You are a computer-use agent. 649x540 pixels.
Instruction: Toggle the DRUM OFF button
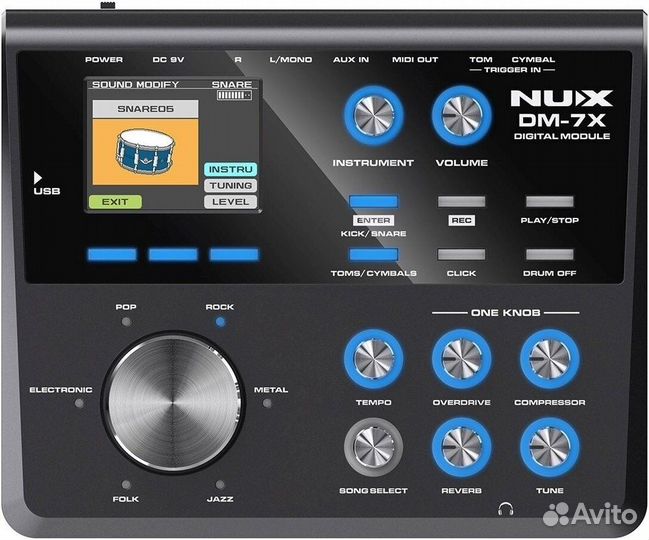click(550, 254)
